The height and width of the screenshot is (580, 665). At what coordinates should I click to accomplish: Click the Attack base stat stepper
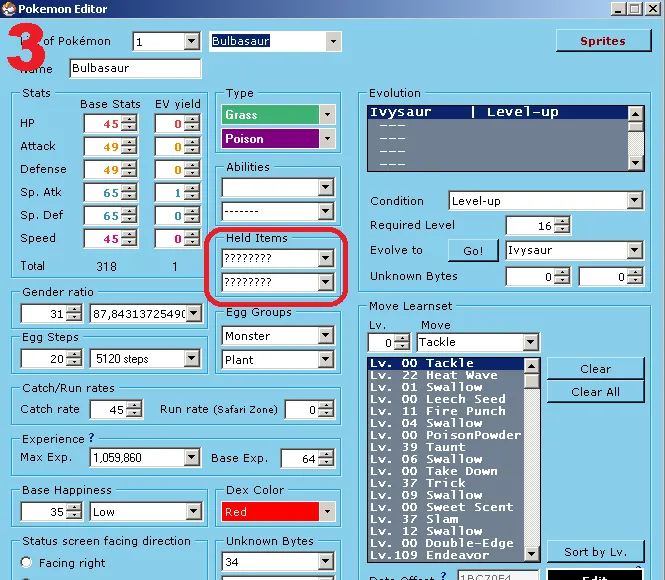[129, 147]
